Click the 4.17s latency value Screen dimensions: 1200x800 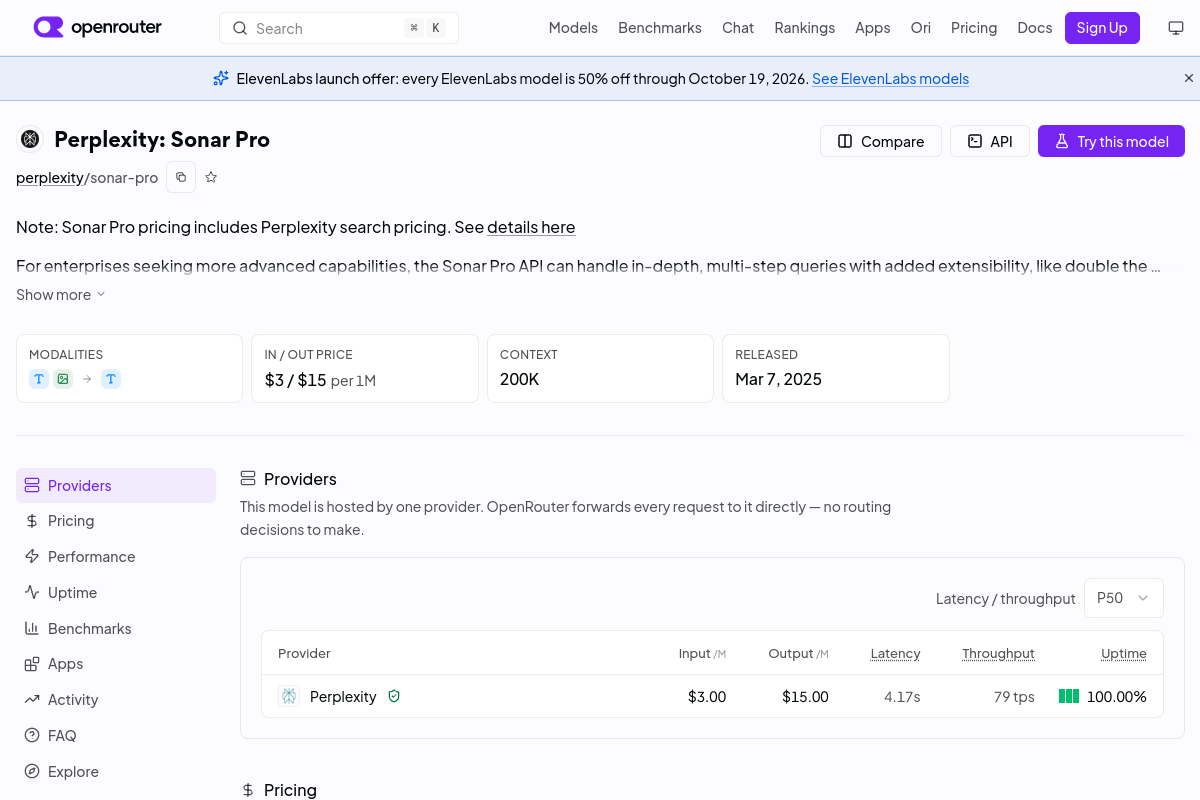click(x=902, y=696)
